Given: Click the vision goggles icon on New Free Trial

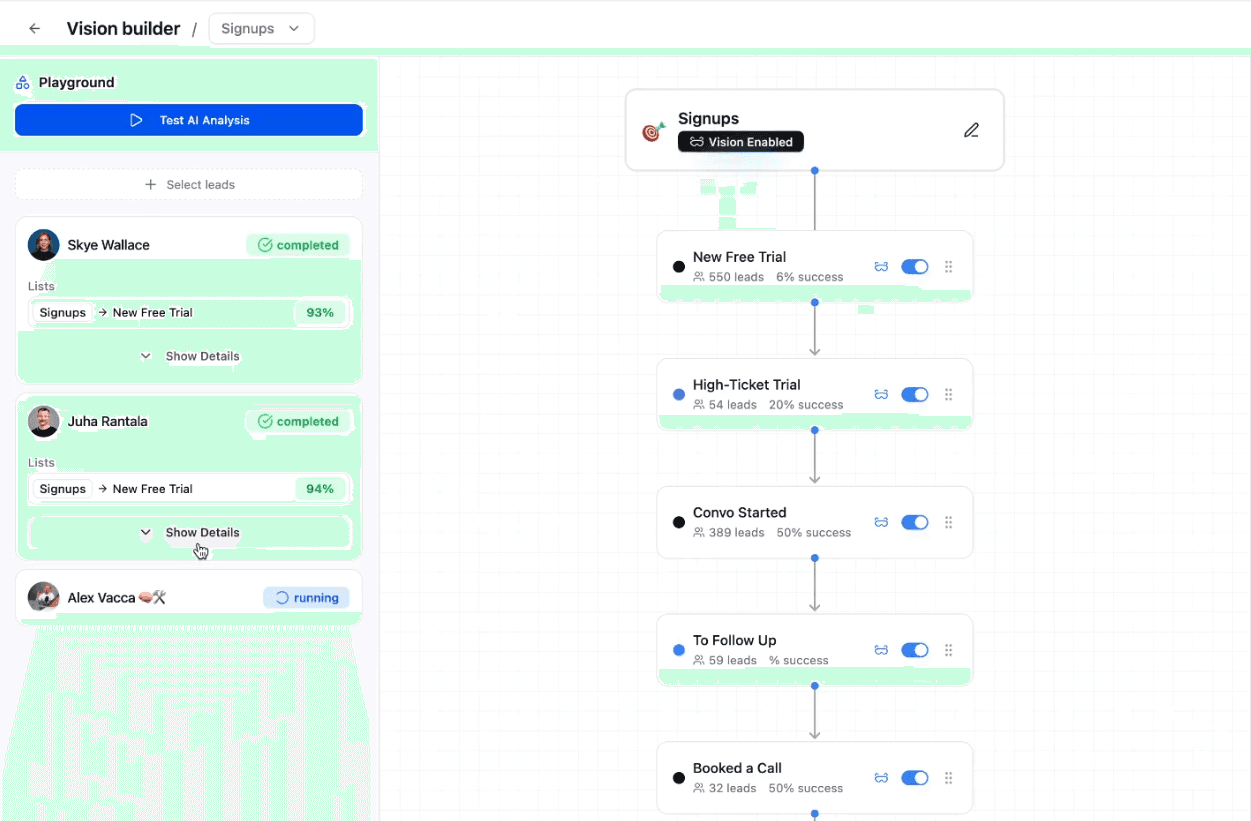Looking at the screenshot, I should tap(881, 267).
